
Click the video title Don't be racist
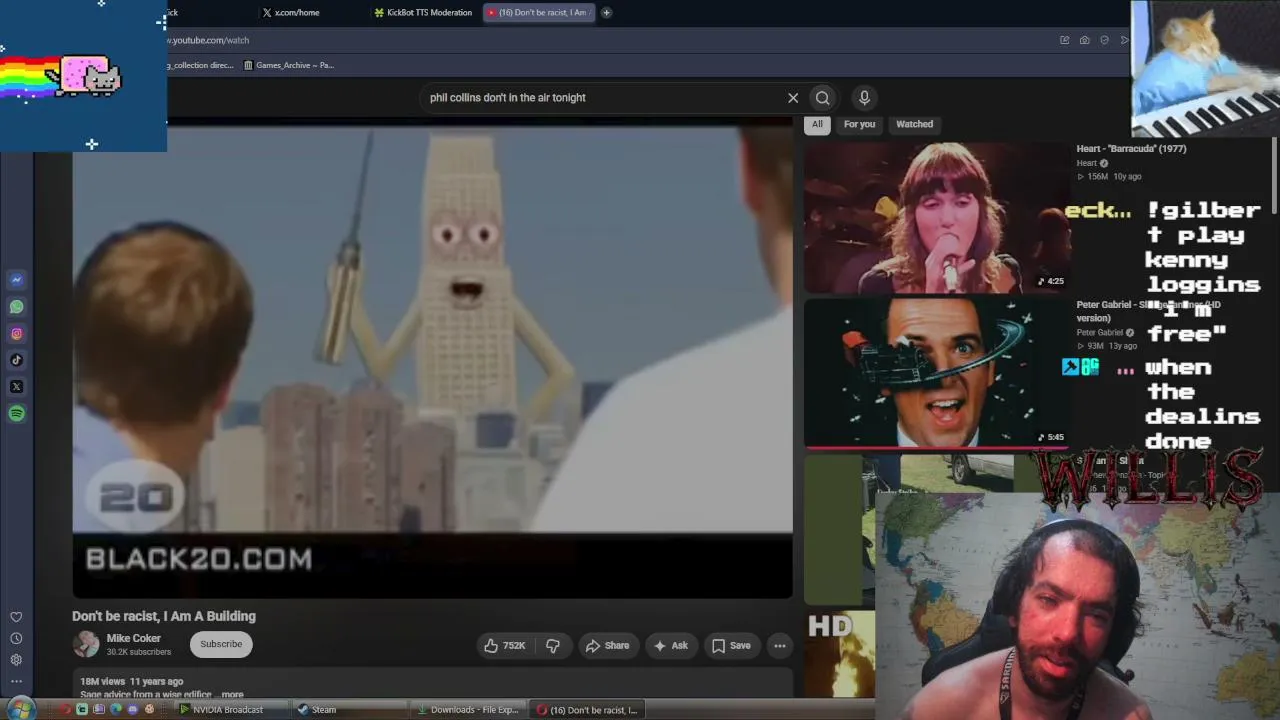(x=164, y=616)
